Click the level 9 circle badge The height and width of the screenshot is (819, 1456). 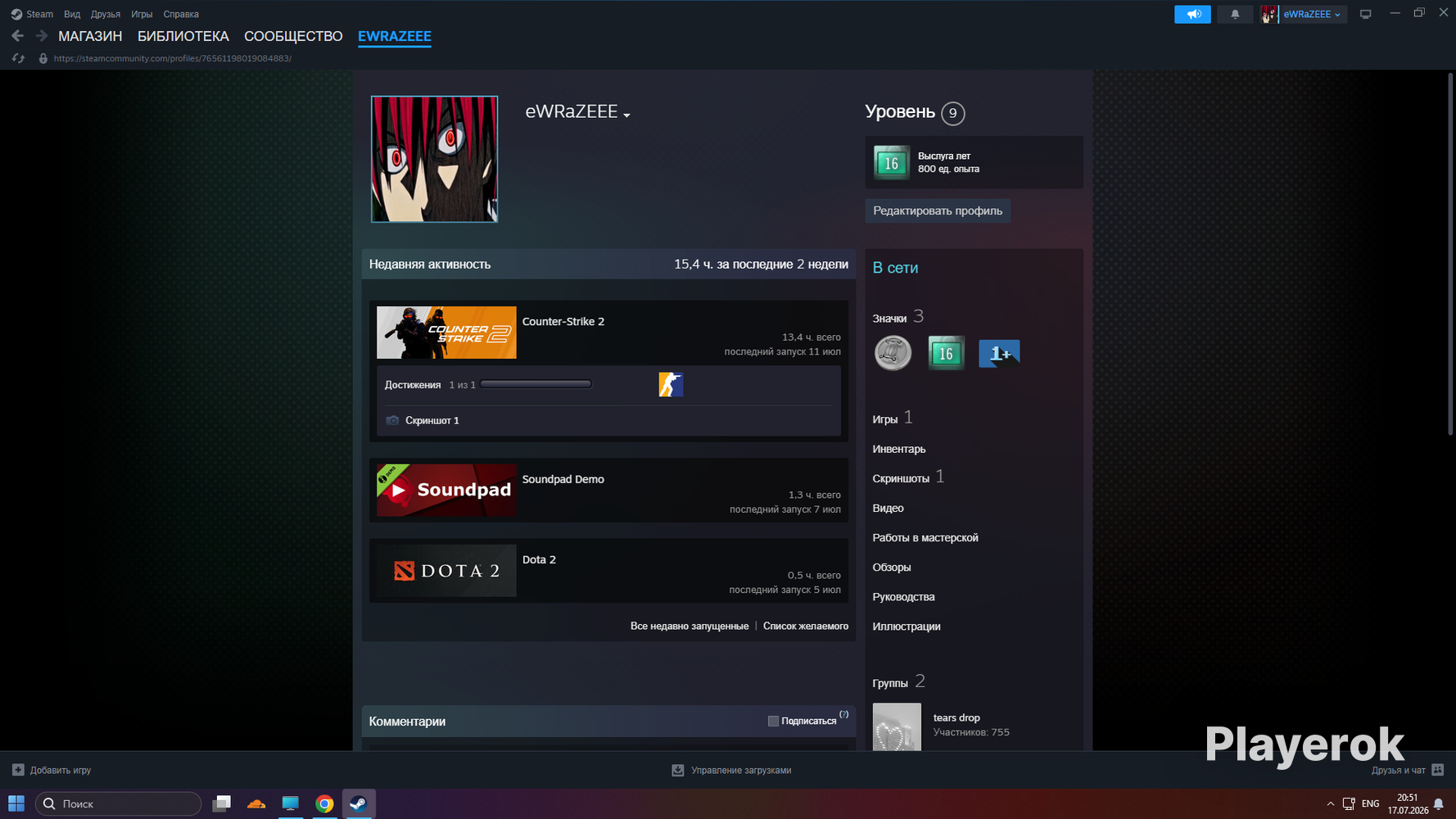tap(952, 113)
